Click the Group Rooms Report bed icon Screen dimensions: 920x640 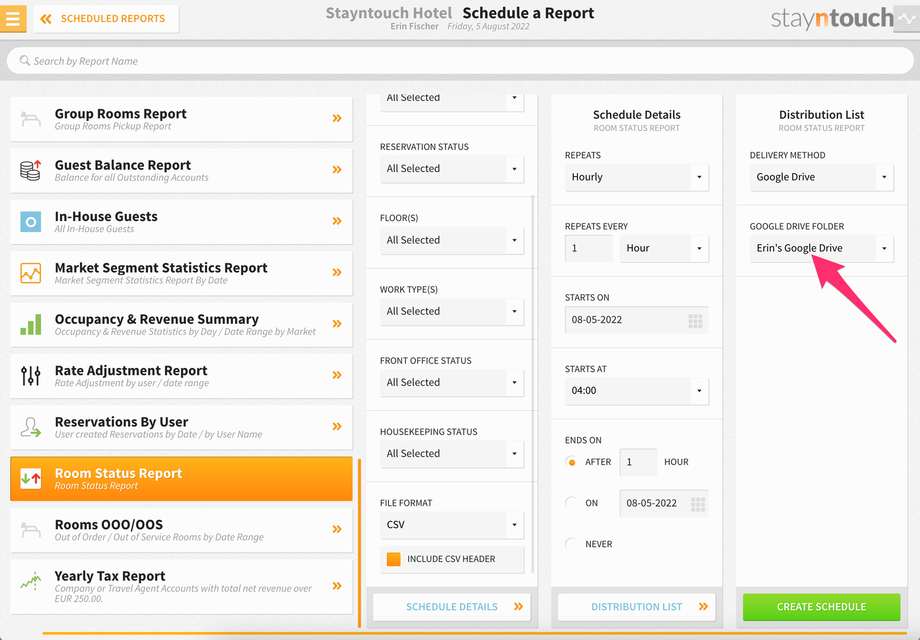[x=31, y=118]
